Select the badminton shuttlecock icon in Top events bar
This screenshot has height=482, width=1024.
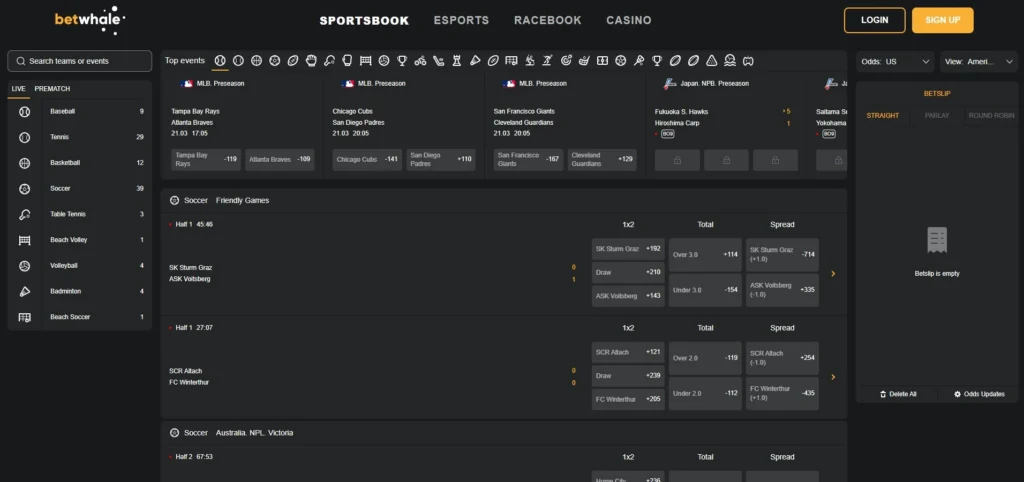(475, 61)
